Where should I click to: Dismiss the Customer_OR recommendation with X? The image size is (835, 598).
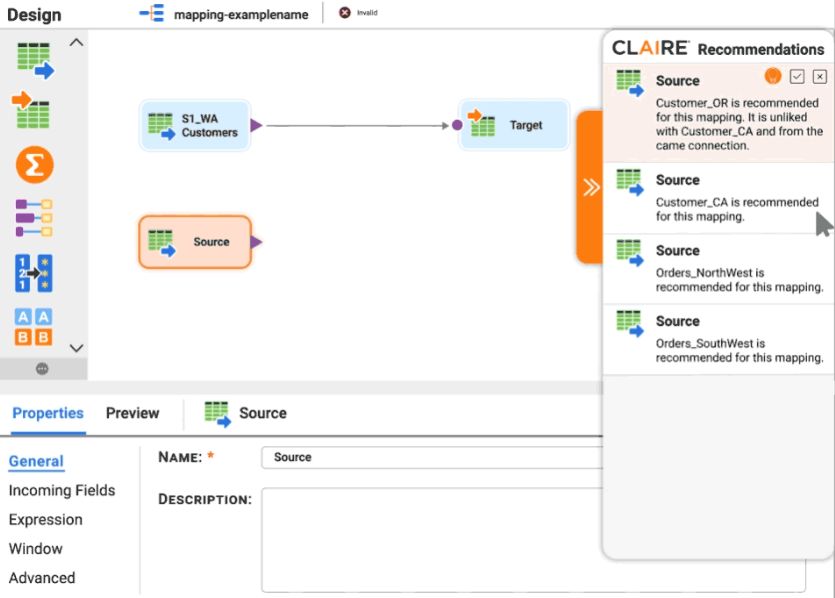click(x=820, y=77)
